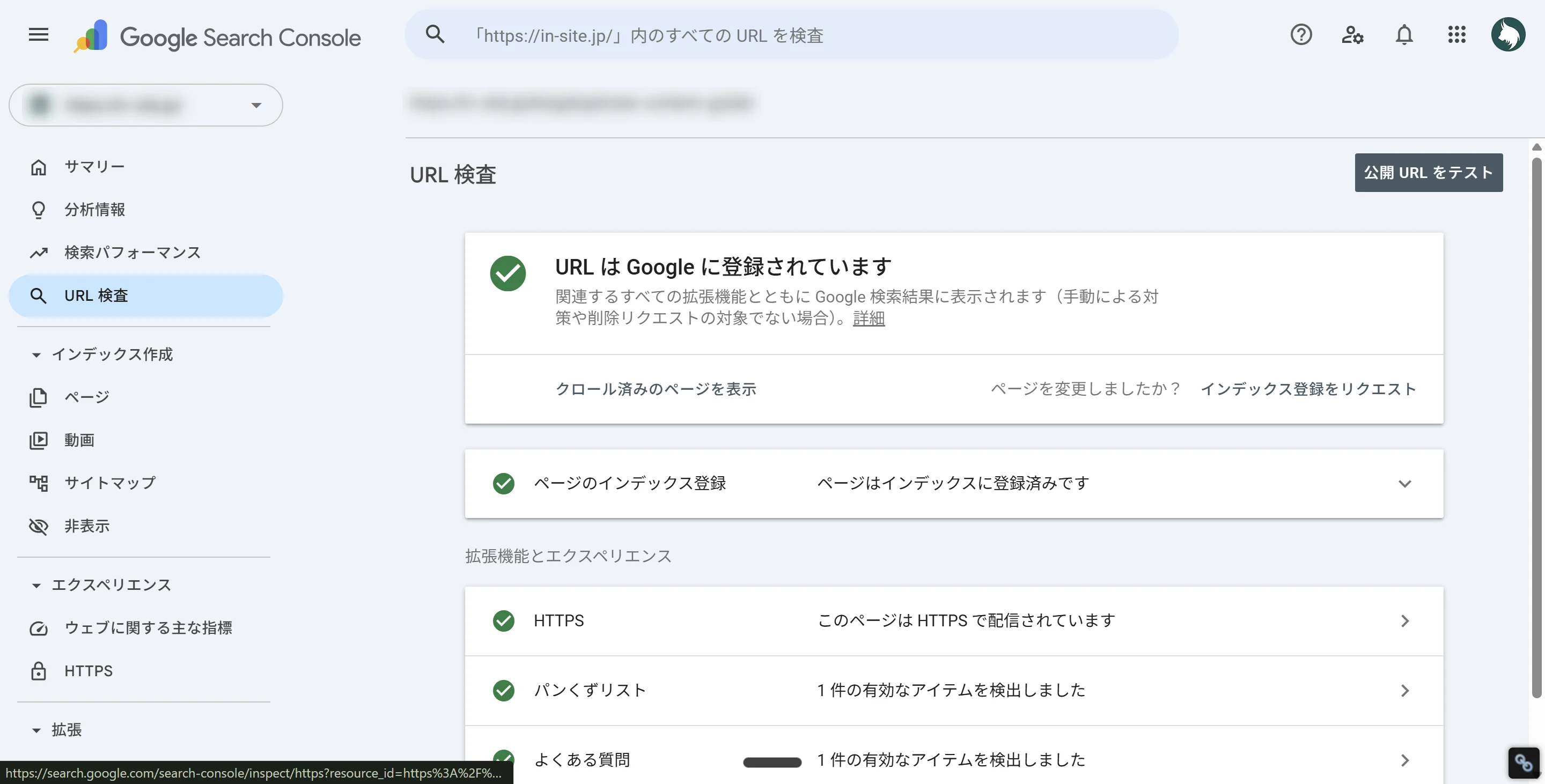
Task: Open the property selector dropdown
Action: click(x=256, y=105)
